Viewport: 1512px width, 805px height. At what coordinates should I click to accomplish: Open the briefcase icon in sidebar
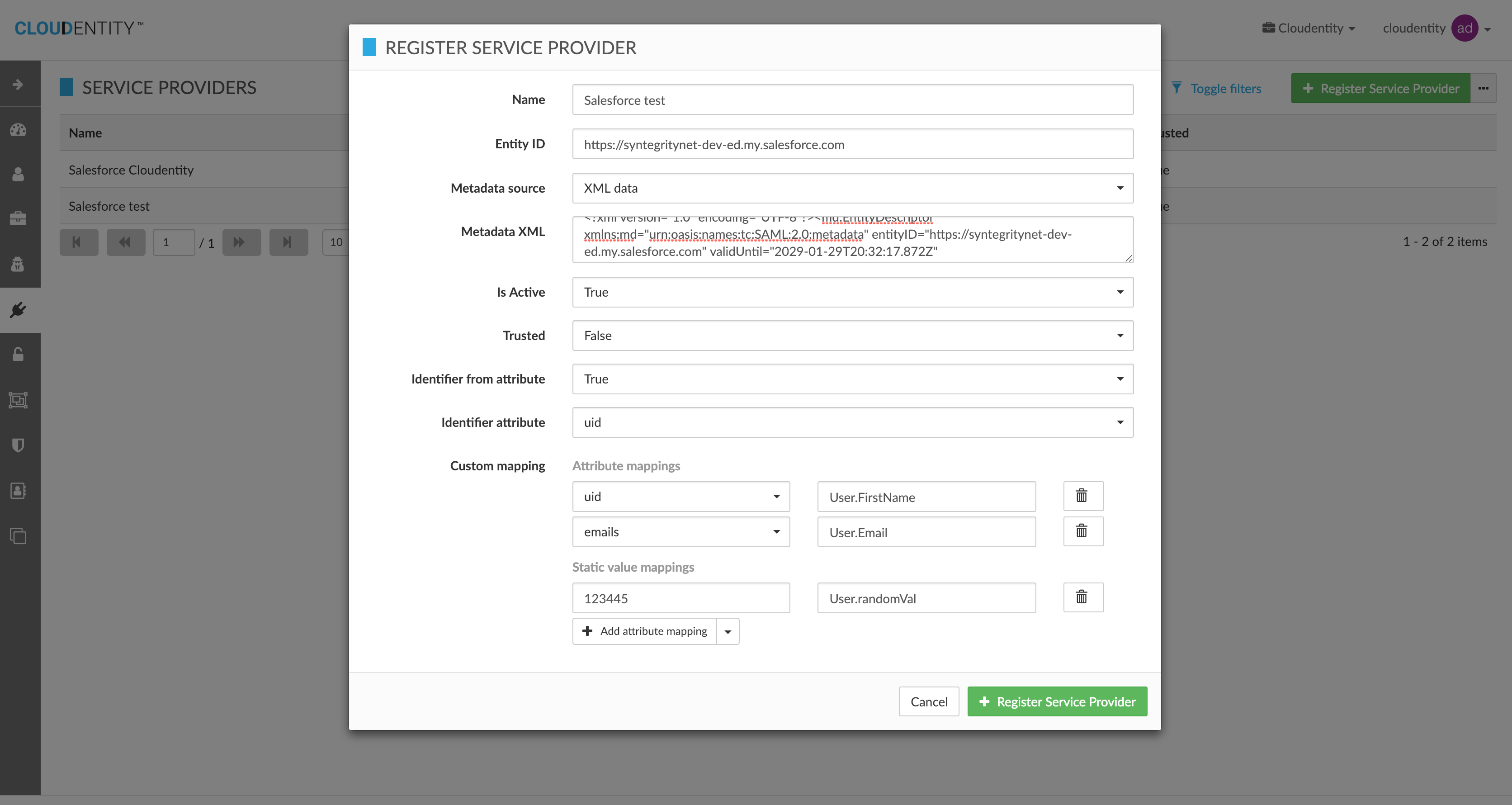click(x=18, y=218)
